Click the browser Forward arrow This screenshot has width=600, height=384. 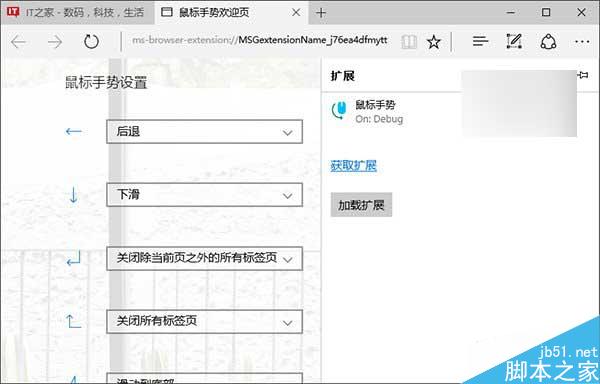tap(55, 42)
